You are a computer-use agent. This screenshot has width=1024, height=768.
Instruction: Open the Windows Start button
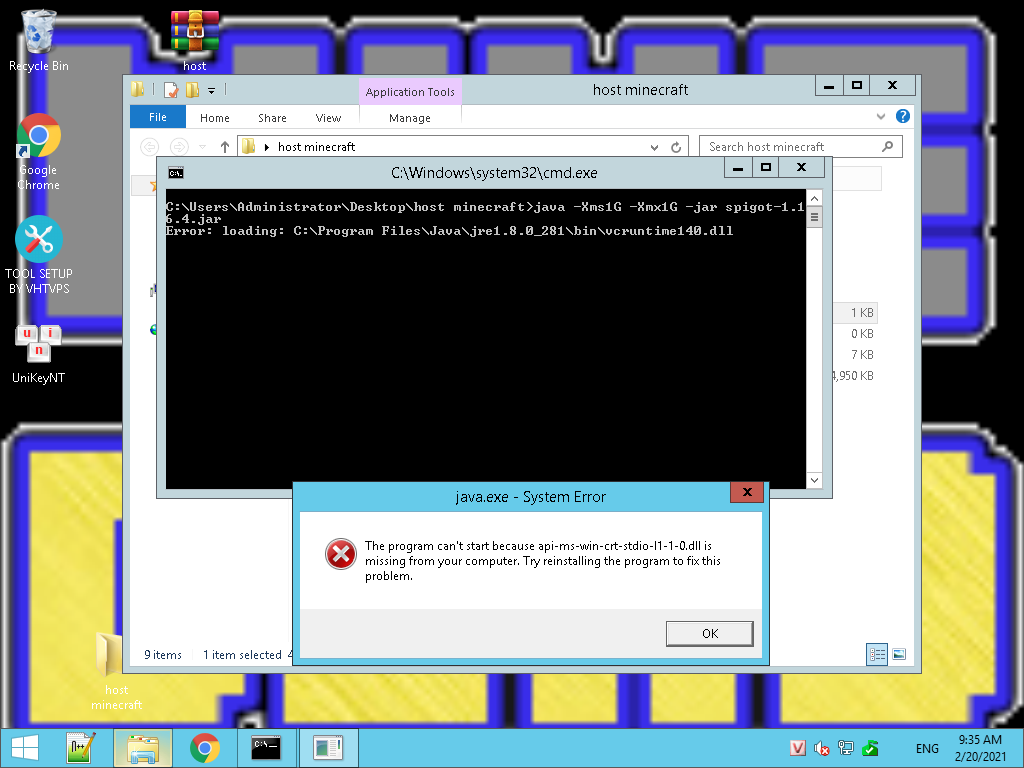point(25,748)
